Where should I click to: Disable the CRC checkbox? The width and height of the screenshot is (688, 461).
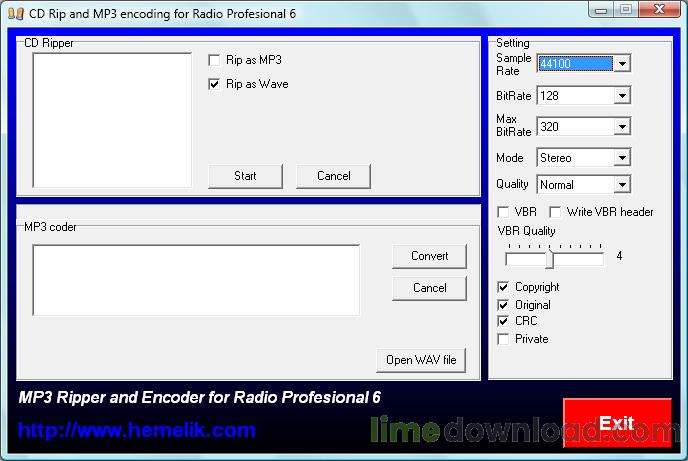(x=503, y=321)
